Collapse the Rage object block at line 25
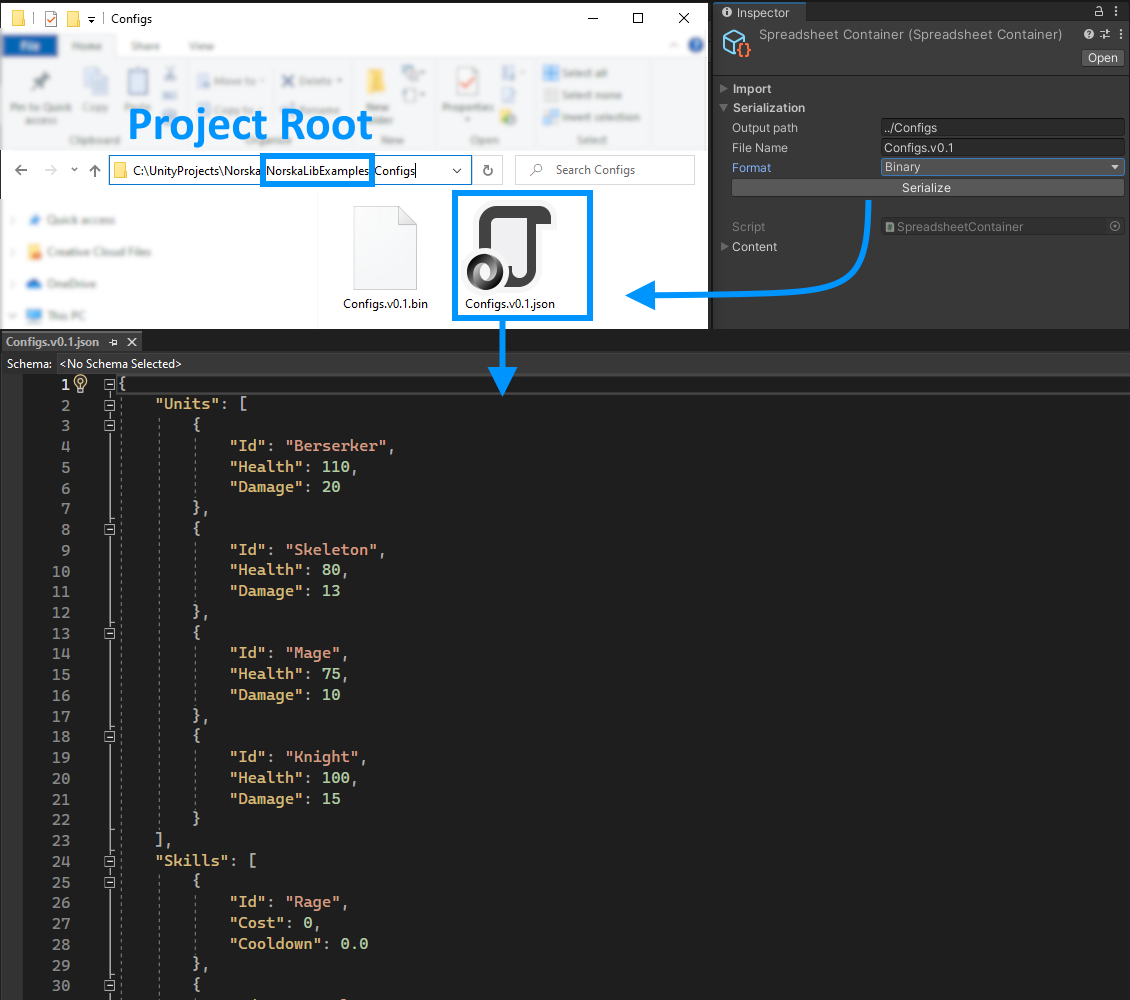The image size is (1130, 1000). point(110,883)
